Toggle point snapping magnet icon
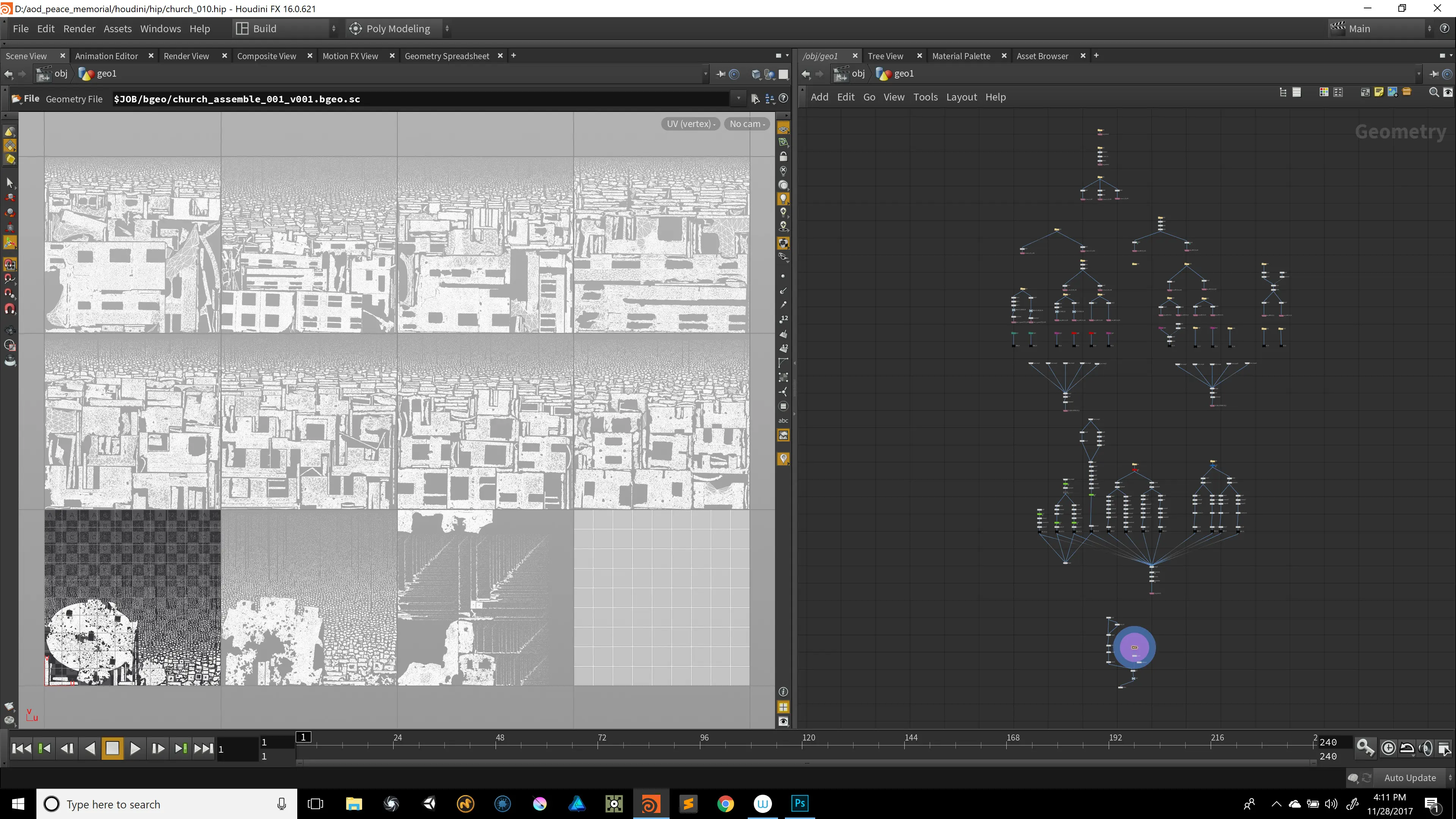Viewport: 1456px width, 819px height. coord(9,293)
